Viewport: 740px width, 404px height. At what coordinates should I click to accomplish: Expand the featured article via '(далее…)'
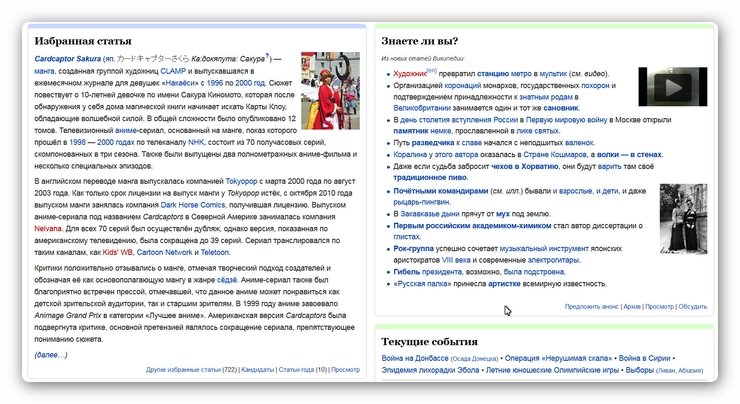(x=50, y=354)
